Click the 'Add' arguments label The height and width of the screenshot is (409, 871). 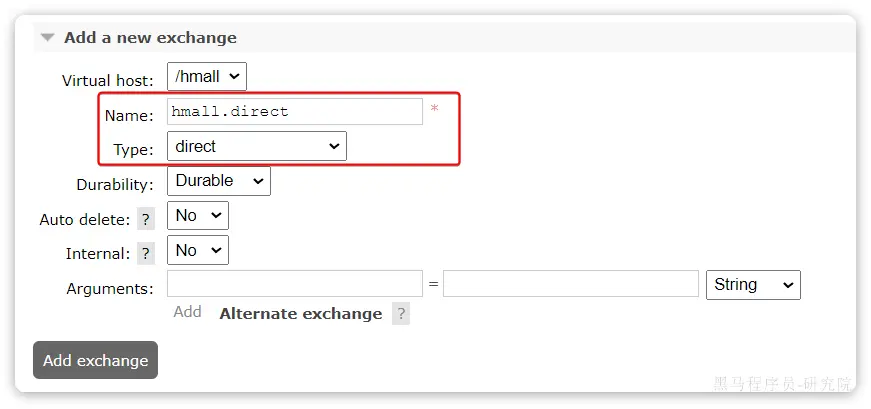[187, 312]
